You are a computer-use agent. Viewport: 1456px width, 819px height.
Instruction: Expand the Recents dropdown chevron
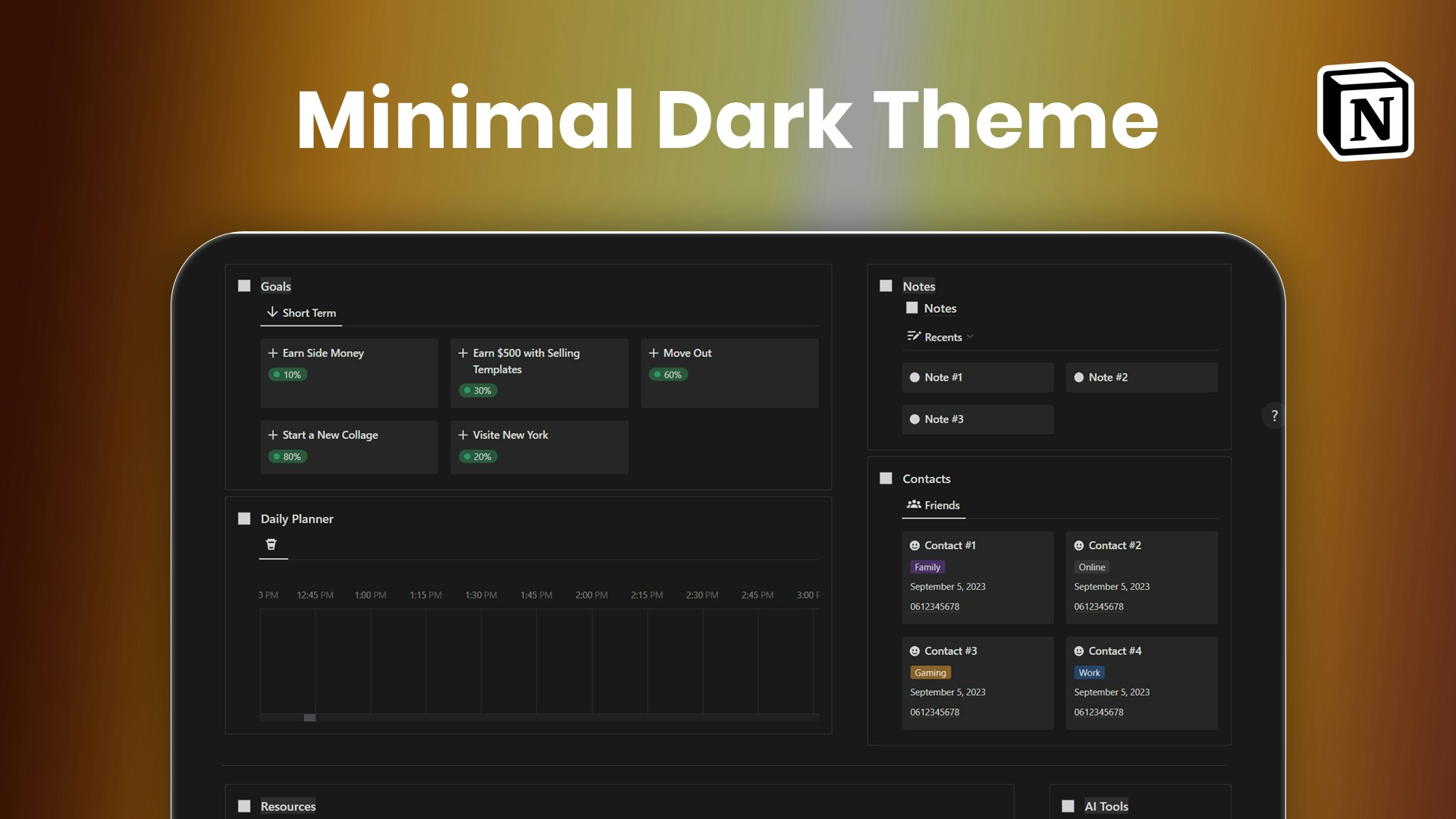tap(970, 337)
